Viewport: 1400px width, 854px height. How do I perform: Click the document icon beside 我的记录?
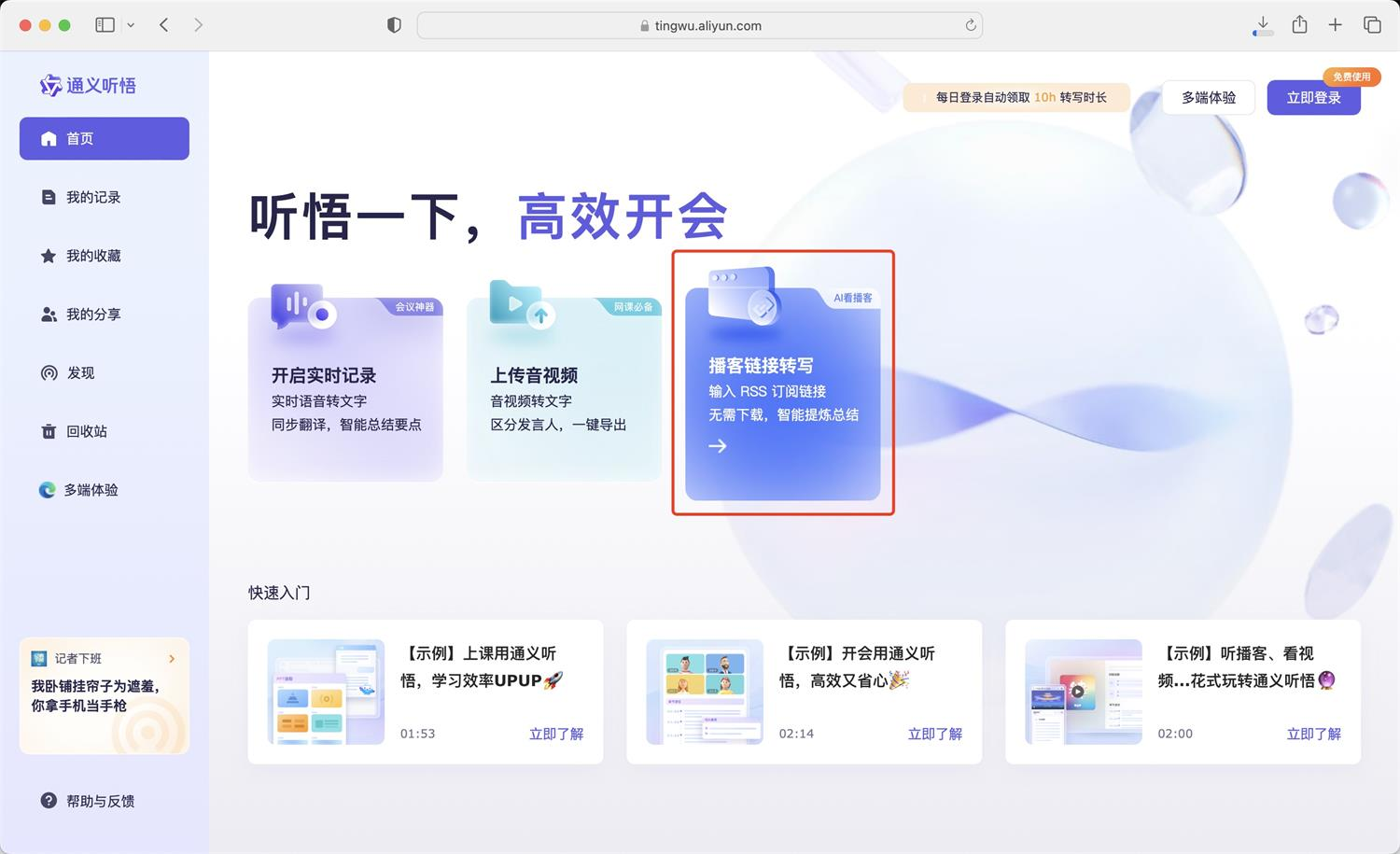coord(49,197)
